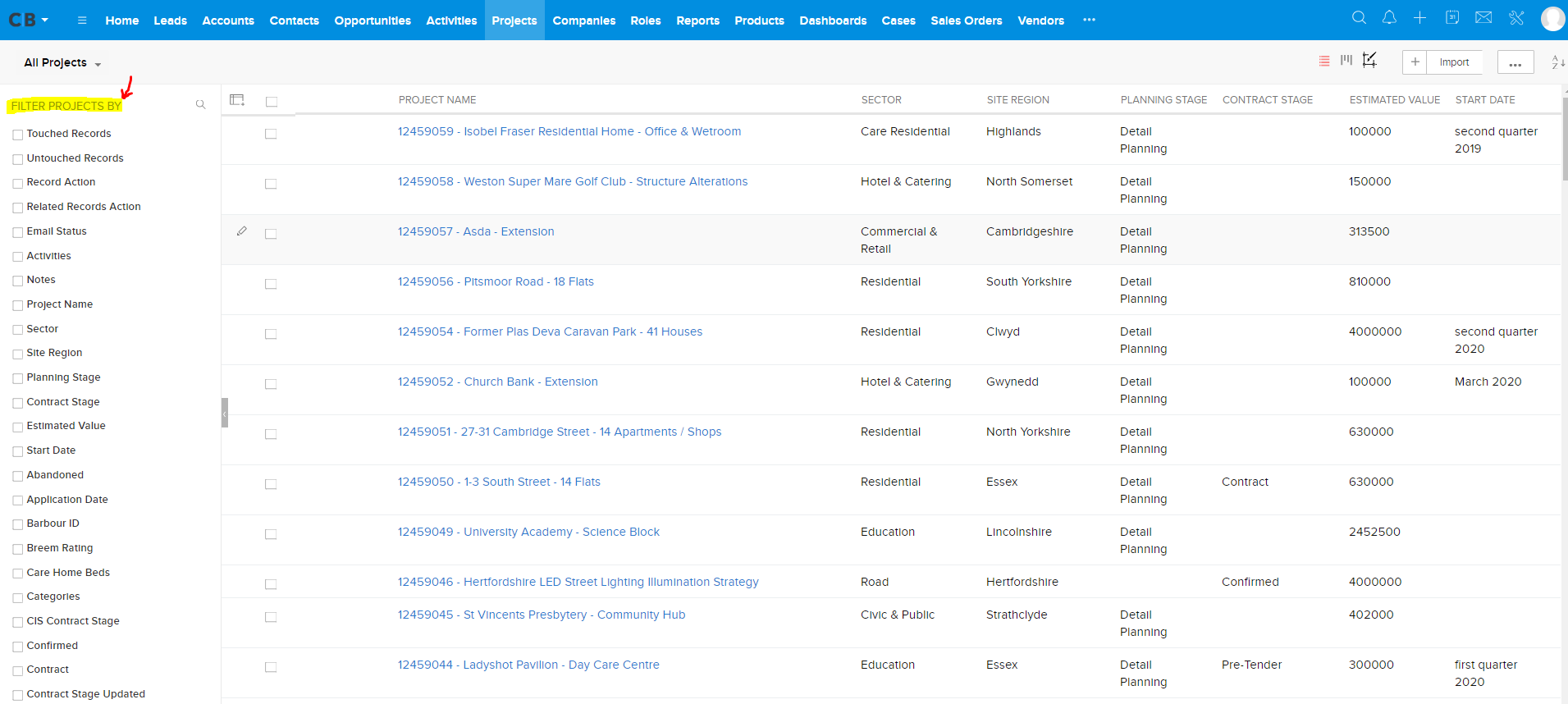Open the setup tools icon
Screen dimensions: 1568x704
coord(1516,17)
